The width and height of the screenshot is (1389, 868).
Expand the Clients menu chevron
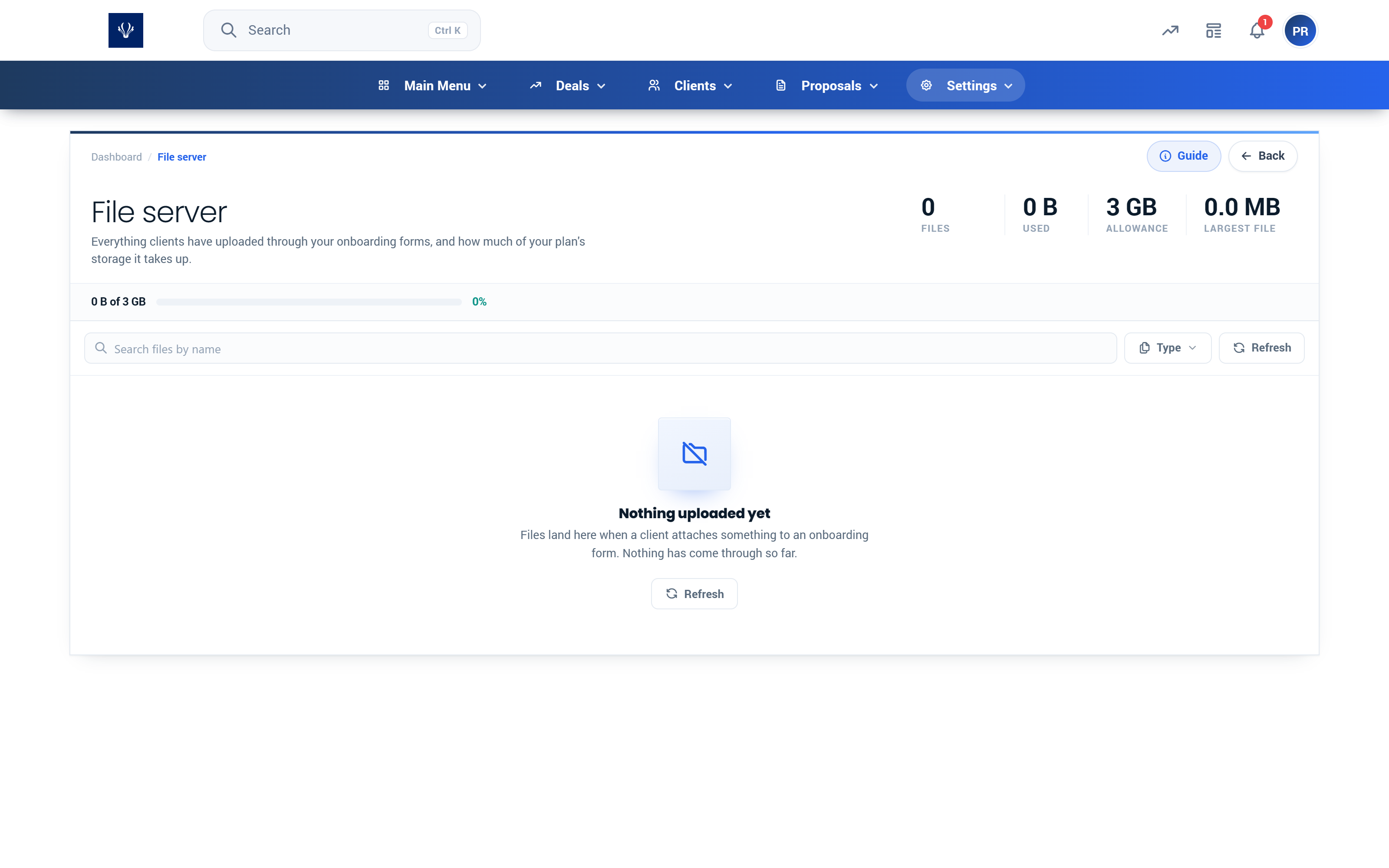tap(728, 86)
